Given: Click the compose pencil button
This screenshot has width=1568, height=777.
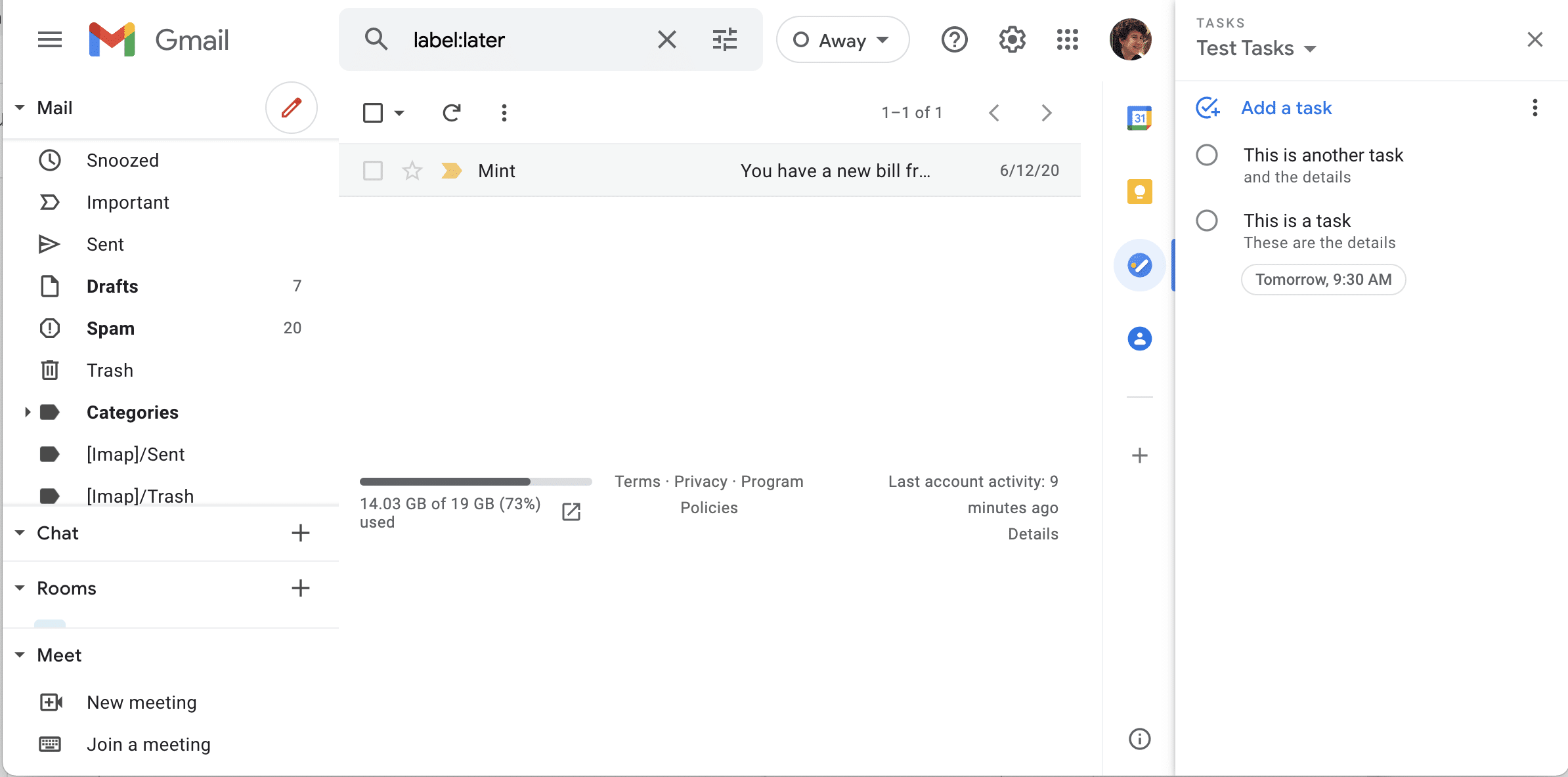Looking at the screenshot, I should coord(291,108).
